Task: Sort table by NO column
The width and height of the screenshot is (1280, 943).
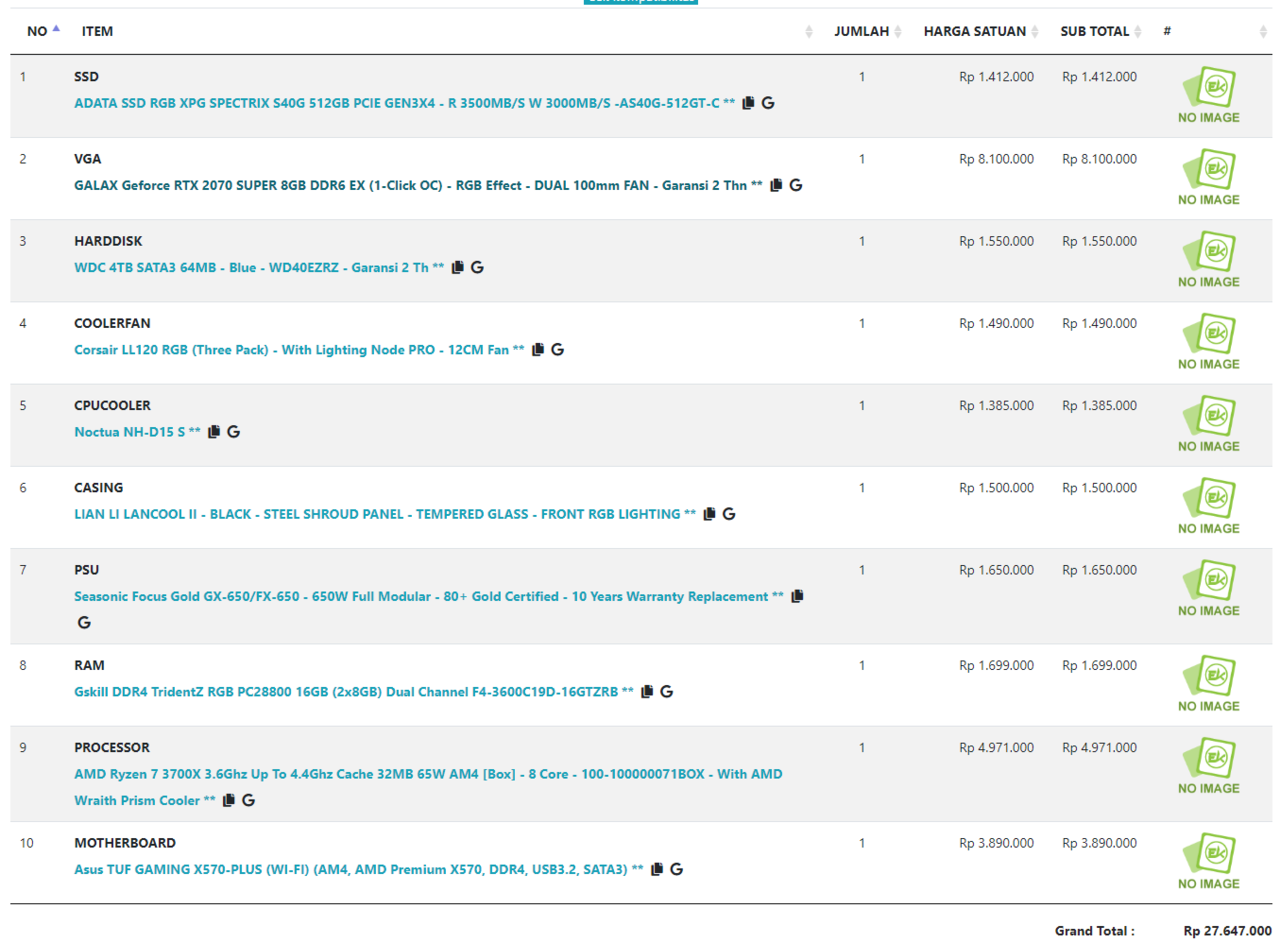Action: (x=40, y=31)
